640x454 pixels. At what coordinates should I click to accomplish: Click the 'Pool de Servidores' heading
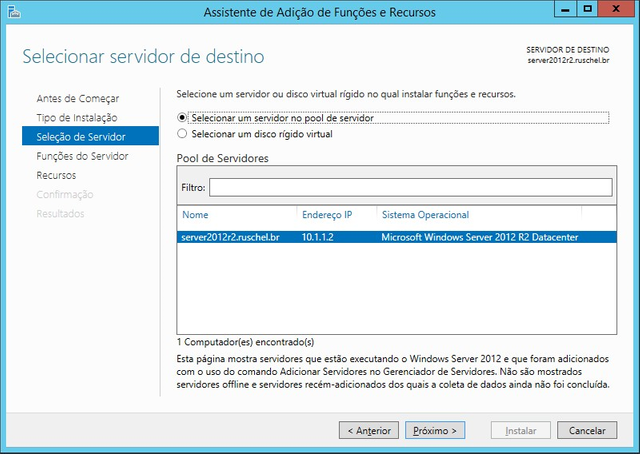pyautogui.click(x=222, y=158)
